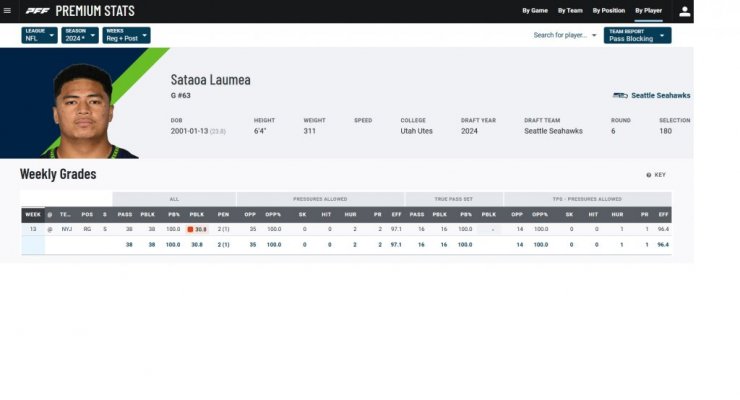Open the Weeks Reg + Post dropdown
The height and width of the screenshot is (400, 740).
(x=126, y=35)
